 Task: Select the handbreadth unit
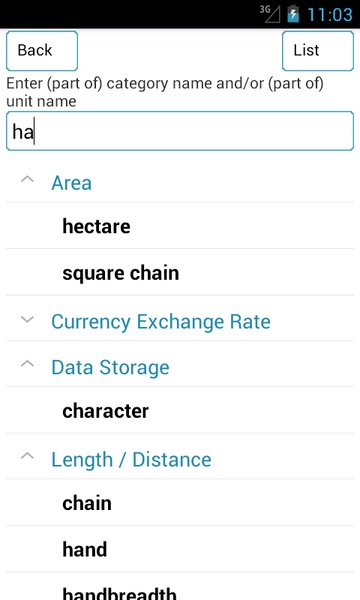pyautogui.click(x=180, y=587)
